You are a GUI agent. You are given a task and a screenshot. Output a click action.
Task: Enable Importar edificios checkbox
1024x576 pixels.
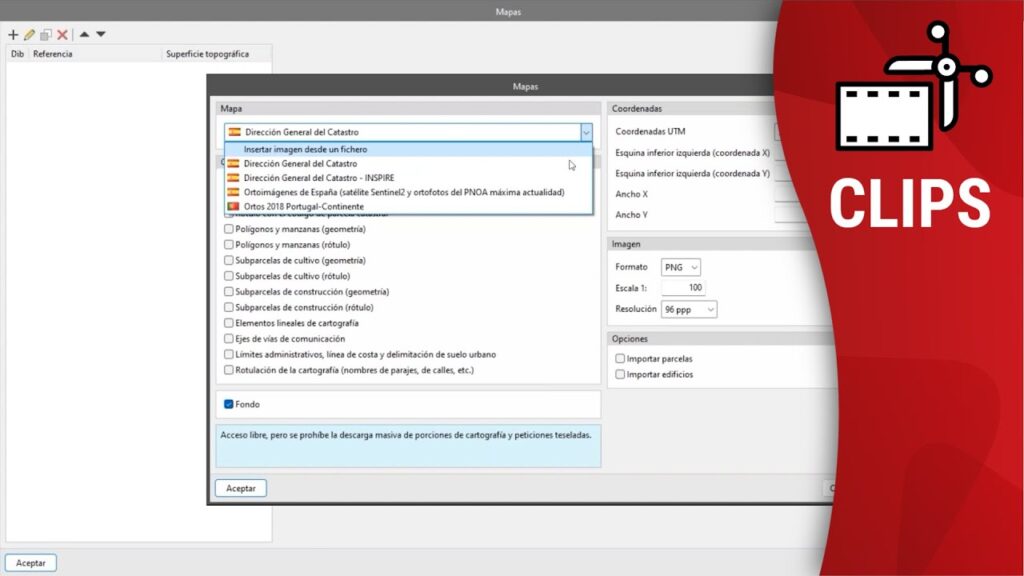(621, 374)
